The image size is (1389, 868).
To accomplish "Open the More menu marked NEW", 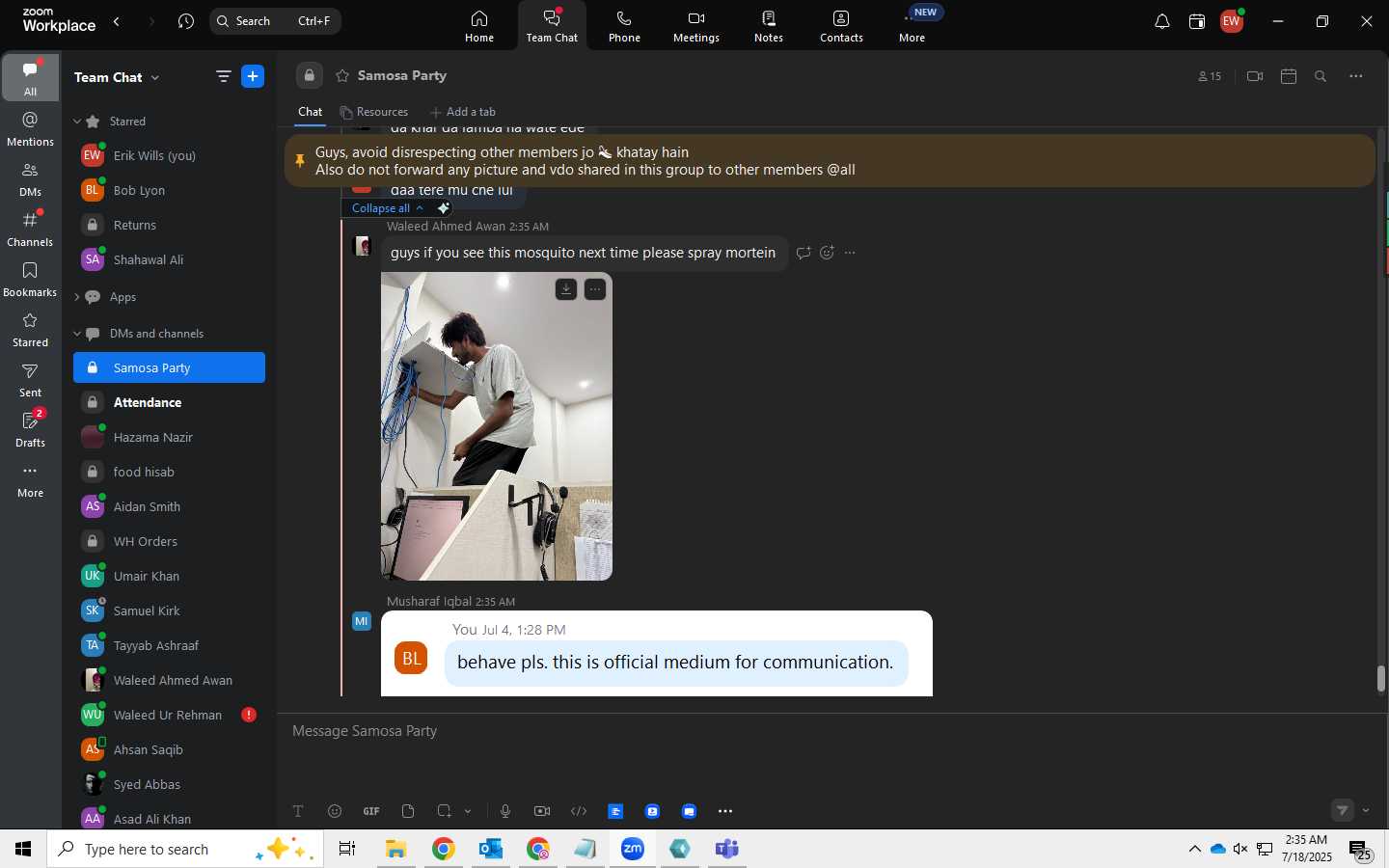I will [913, 26].
